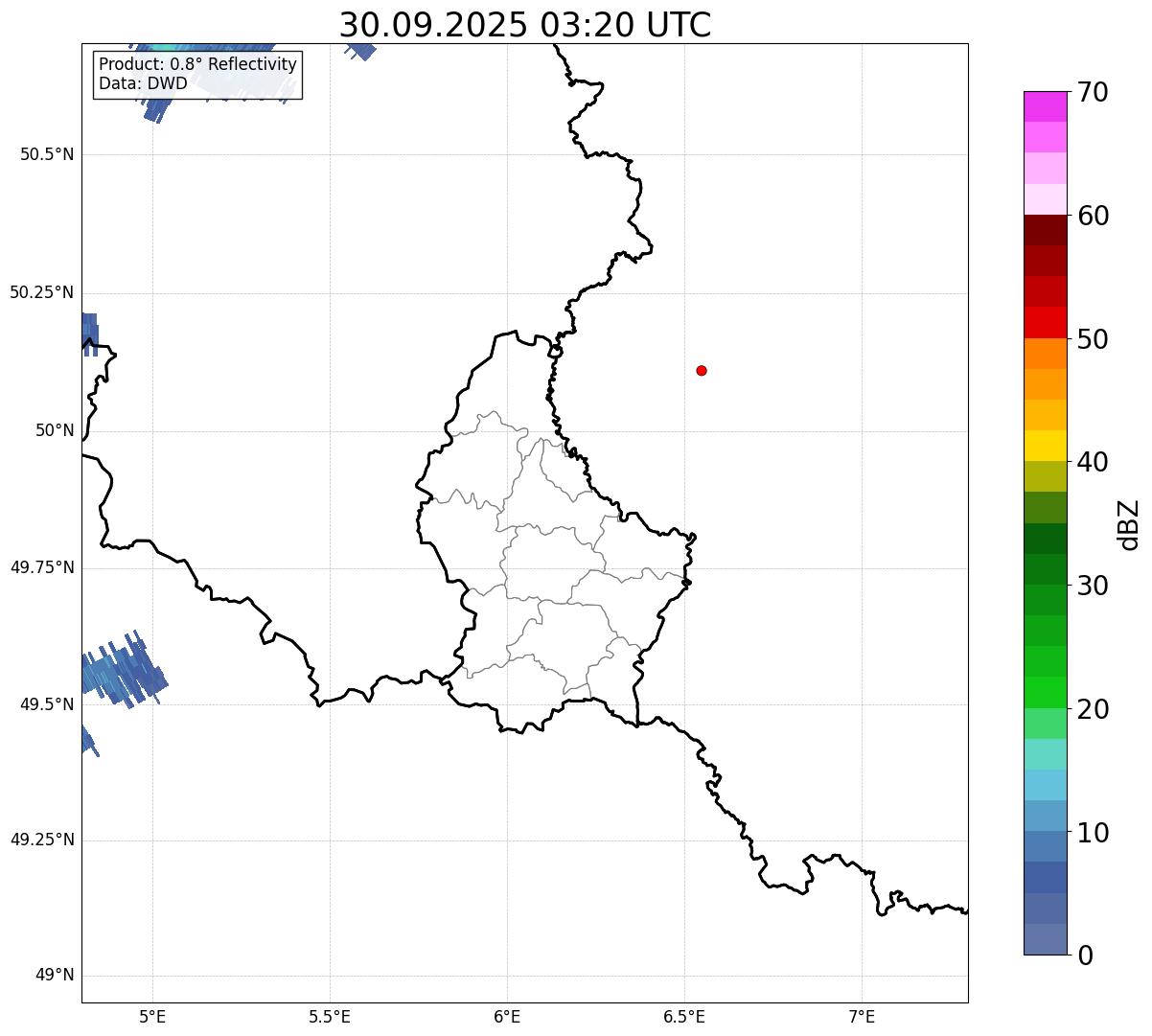This screenshot has height=1036, width=1152.
Task: Click the radar echo near 50.25°N left edge
Action: (x=89, y=334)
